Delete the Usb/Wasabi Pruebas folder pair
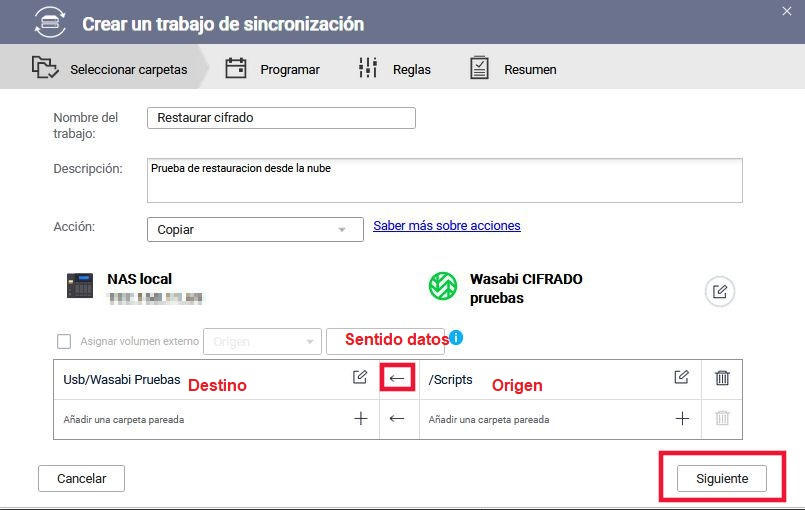 722,378
